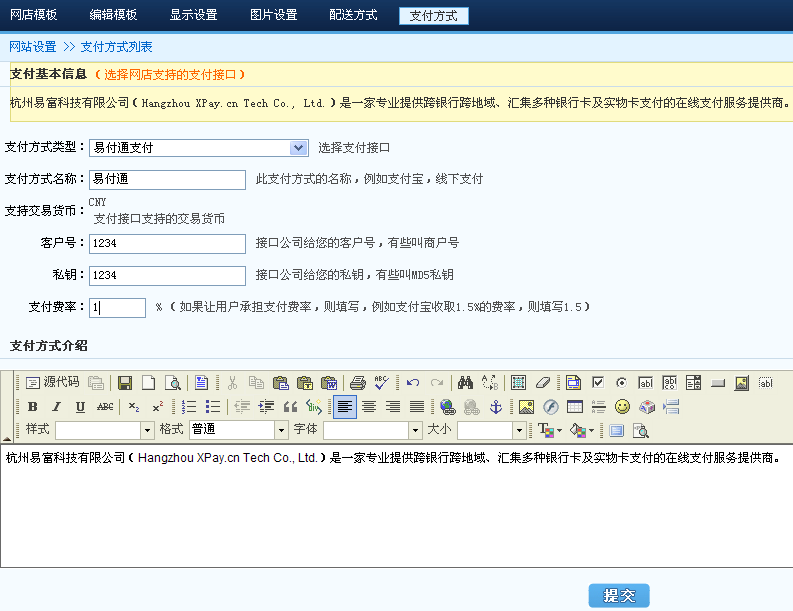Click the Undo arrow icon
This screenshot has height=611, width=793.
(x=413, y=383)
